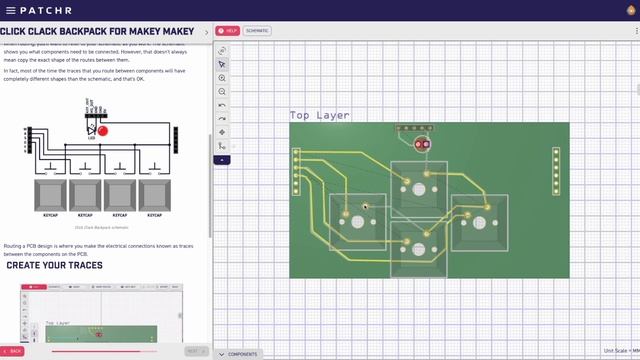
Task: Select the pointer selection tool
Action: tap(222, 64)
